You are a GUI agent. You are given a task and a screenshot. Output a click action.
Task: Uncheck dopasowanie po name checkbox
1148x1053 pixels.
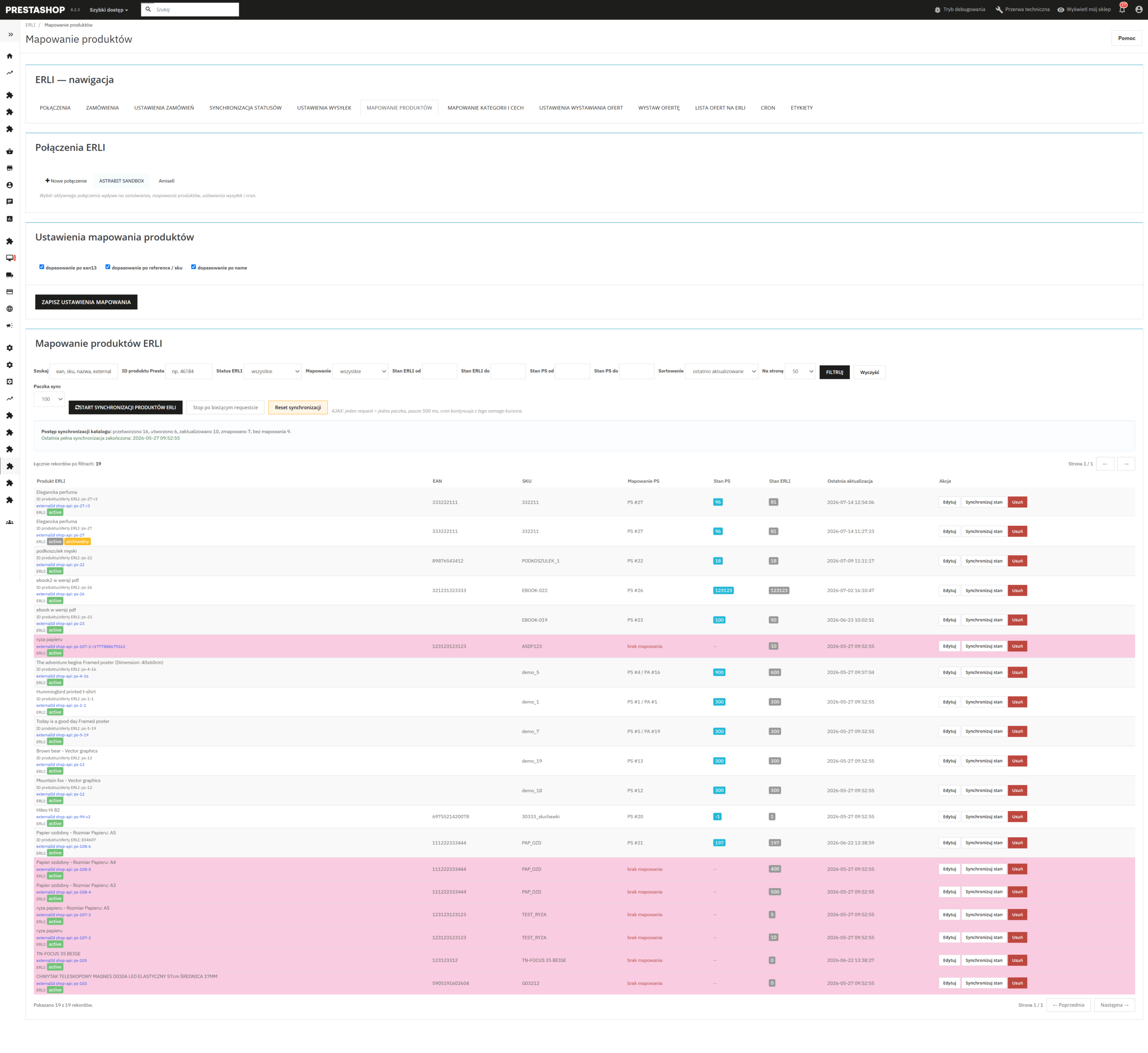193,267
